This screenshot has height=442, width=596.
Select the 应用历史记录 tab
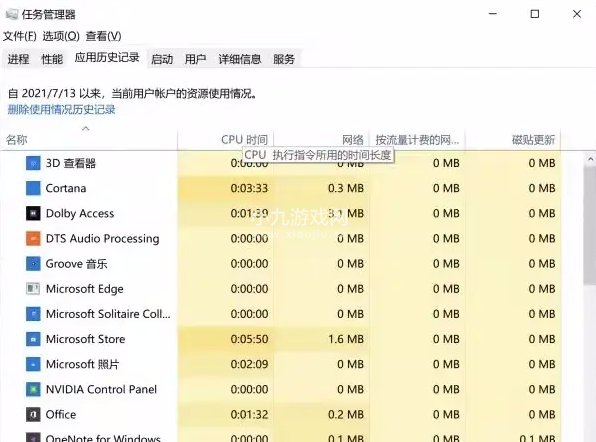107,58
